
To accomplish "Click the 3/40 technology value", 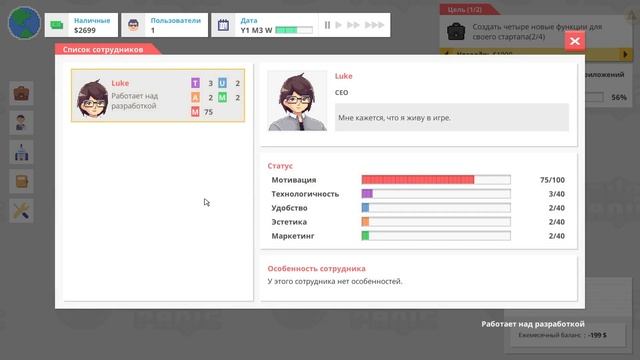I will 557,194.
